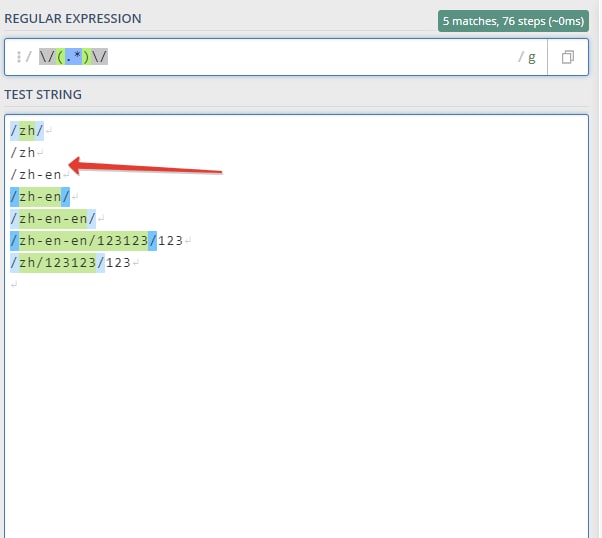Screen dimensions: 602x538
Task: Click the REGULAR EXPRESSION section heading
Action: [73, 18]
